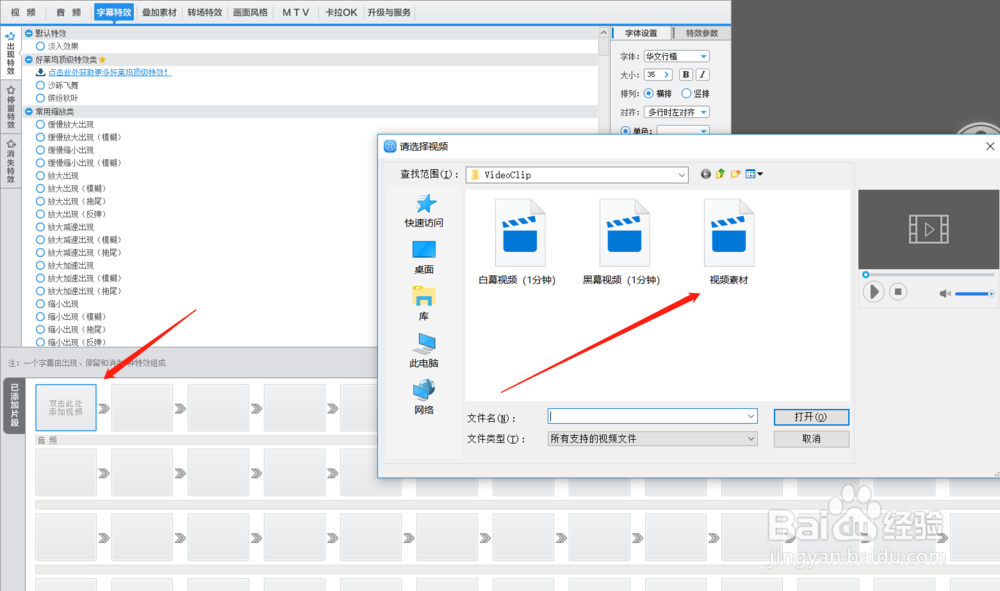1000x591 pixels.
Task: Toggle bold font with B icon
Action: click(x=686, y=75)
